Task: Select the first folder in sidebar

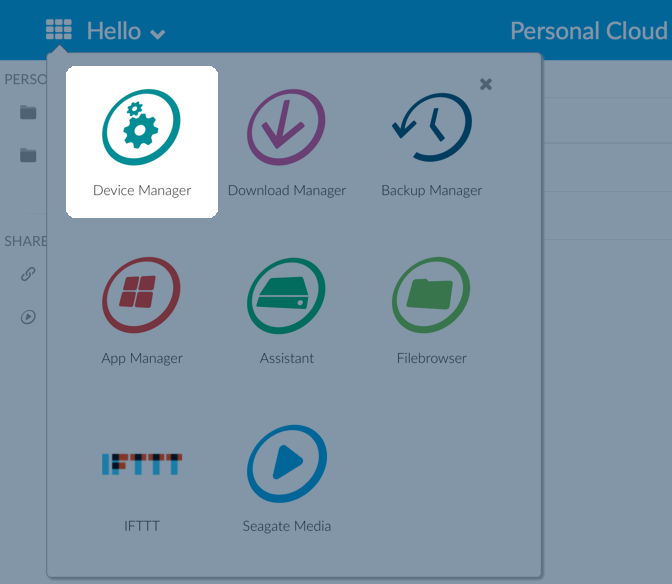Action: (x=28, y=112)
